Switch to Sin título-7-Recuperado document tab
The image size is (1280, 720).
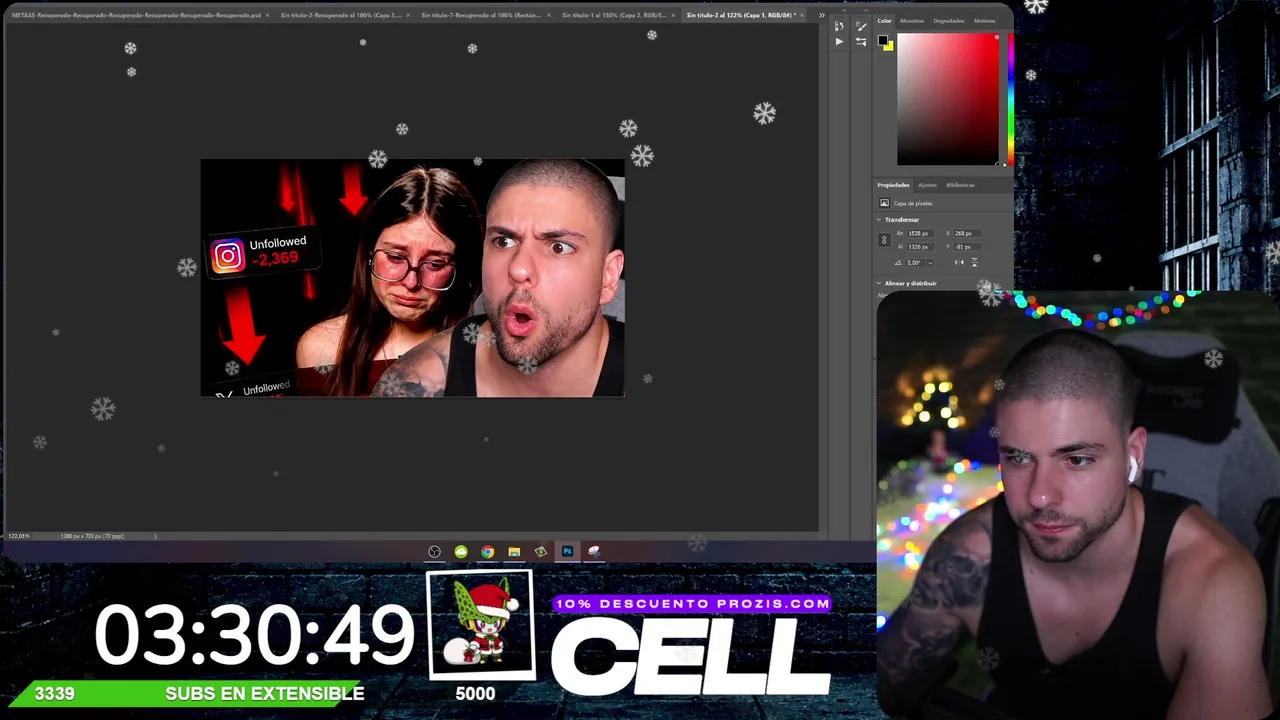click(481, 15)
